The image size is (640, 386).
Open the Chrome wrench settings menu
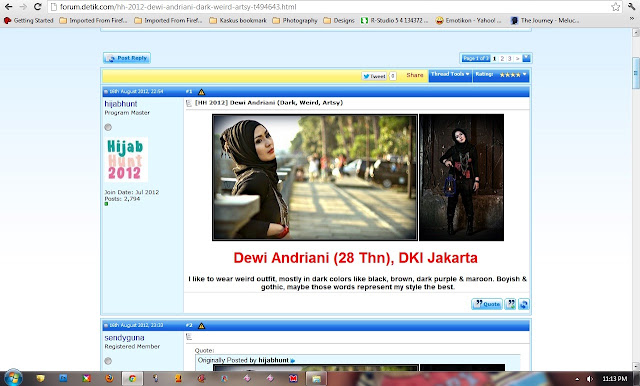click(632, 7)
